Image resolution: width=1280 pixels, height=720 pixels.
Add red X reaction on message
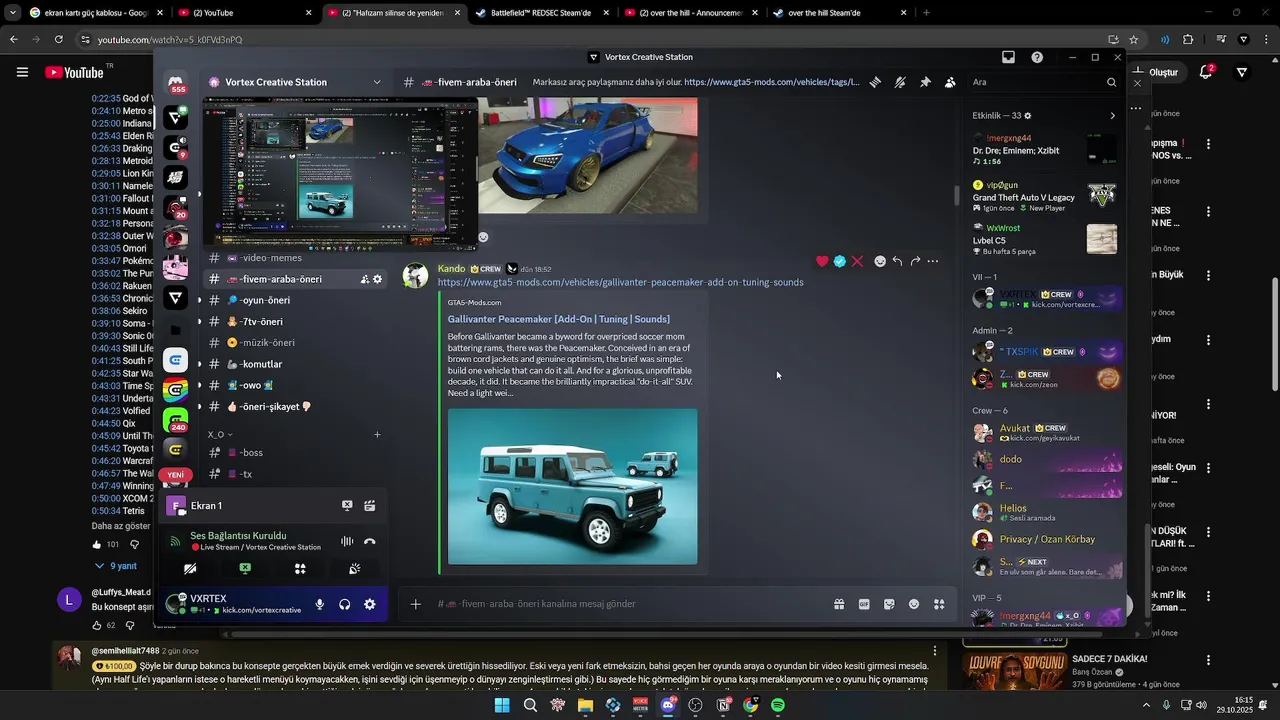[x=857, y=261]
